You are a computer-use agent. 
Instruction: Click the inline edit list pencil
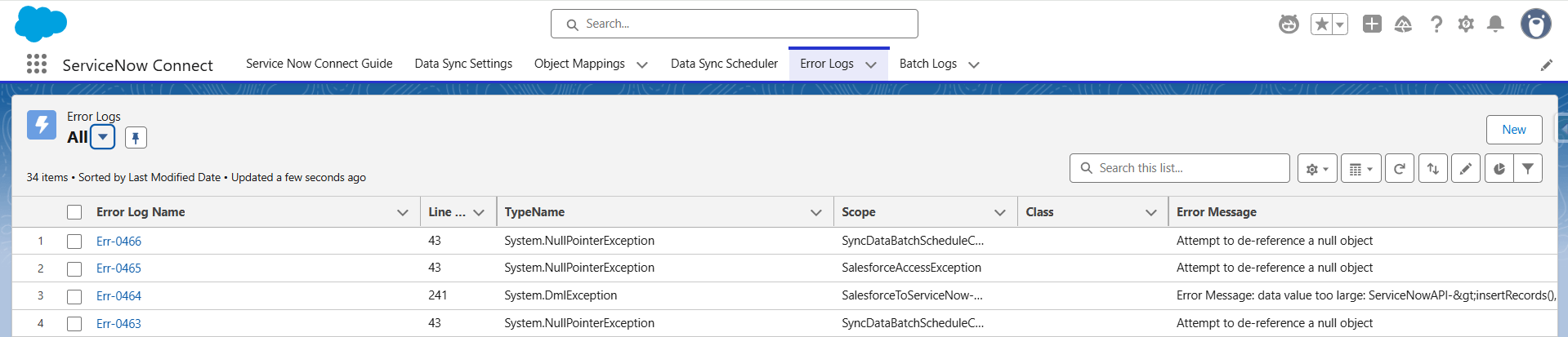point(1466,169)
